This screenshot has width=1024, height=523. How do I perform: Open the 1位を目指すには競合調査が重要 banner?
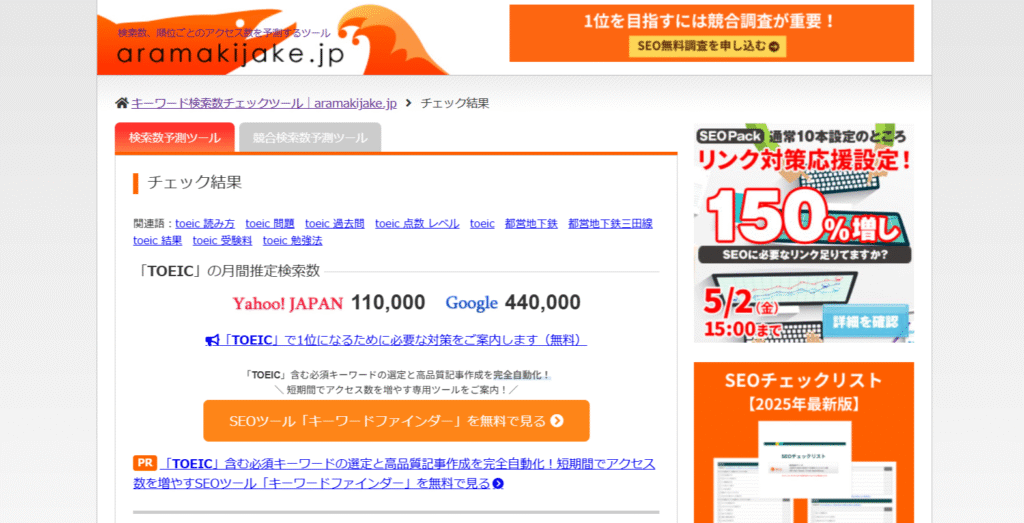712,33
